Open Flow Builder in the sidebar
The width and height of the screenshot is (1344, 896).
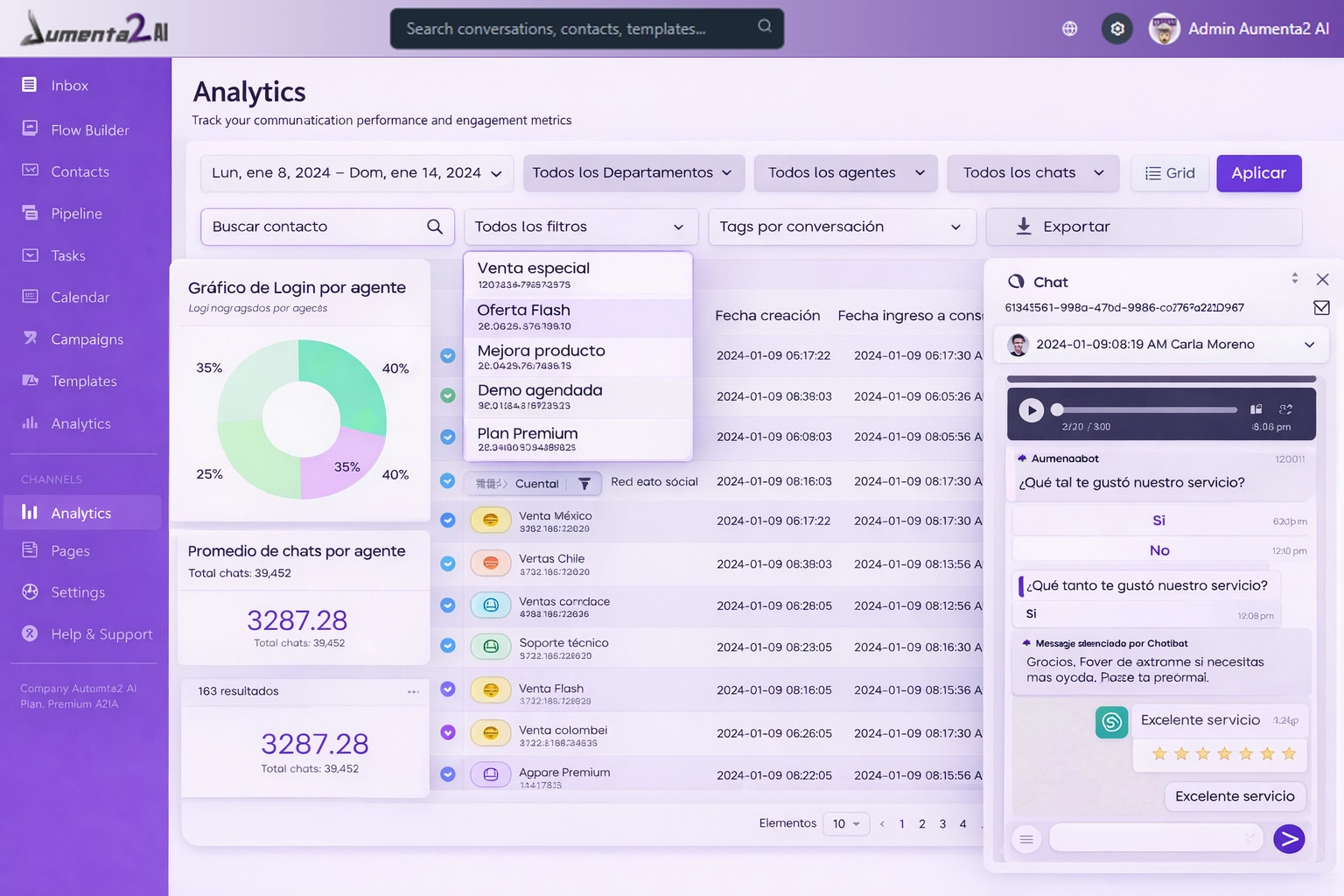point(89,130)
